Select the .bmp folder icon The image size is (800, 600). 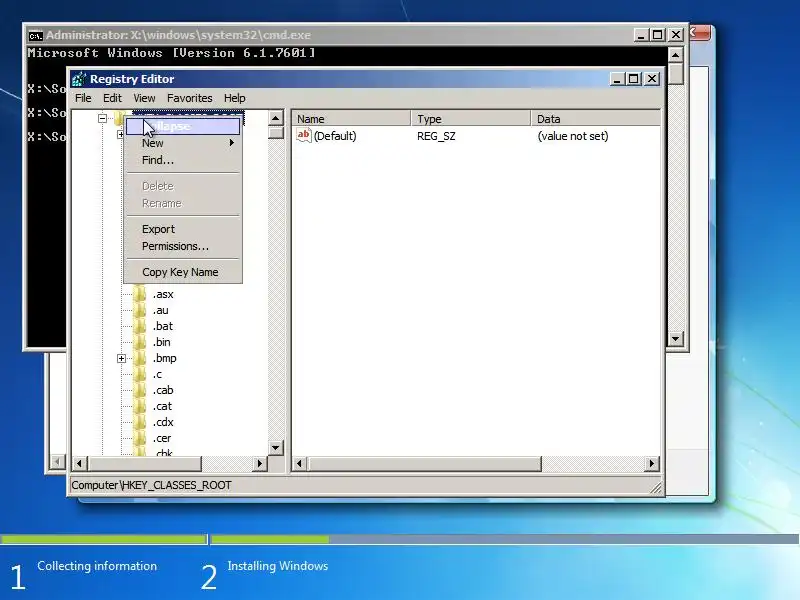click(x=140, y=358)
